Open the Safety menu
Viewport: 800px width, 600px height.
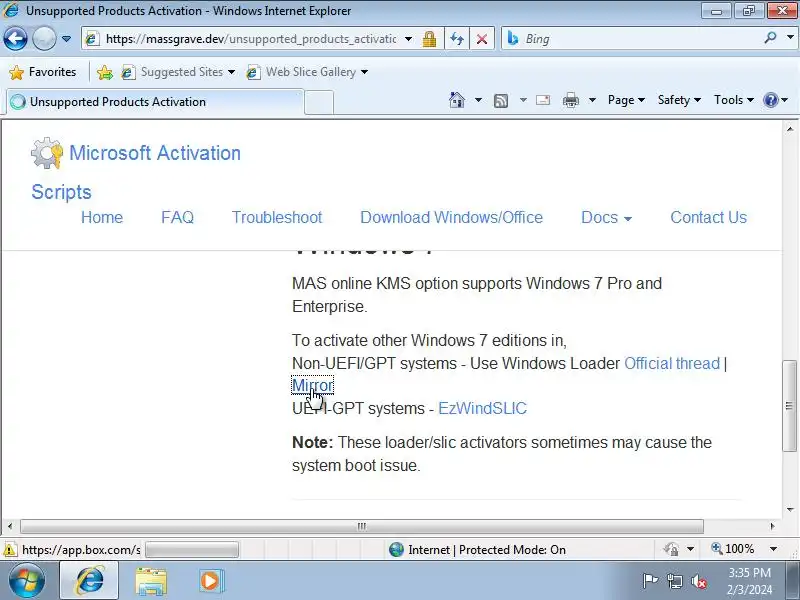[x=679, y=100]
